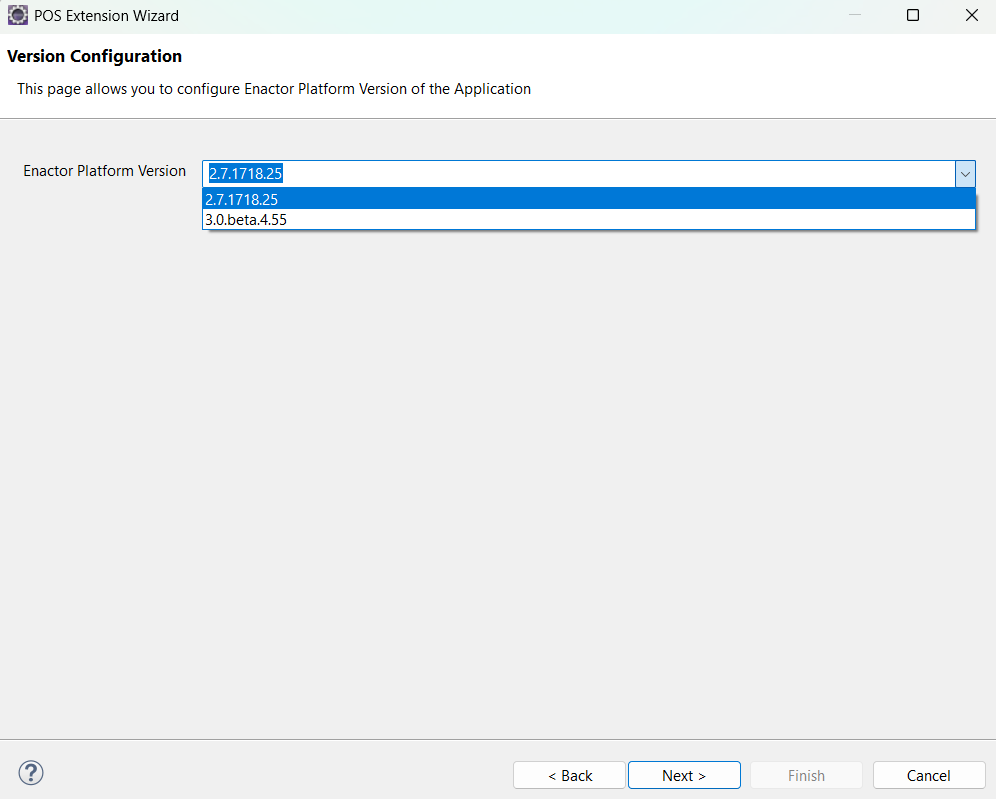Viewport: 996px width, 799px height.
Task: Select the help icon at bottom left
Action: (x=30, y=773)
